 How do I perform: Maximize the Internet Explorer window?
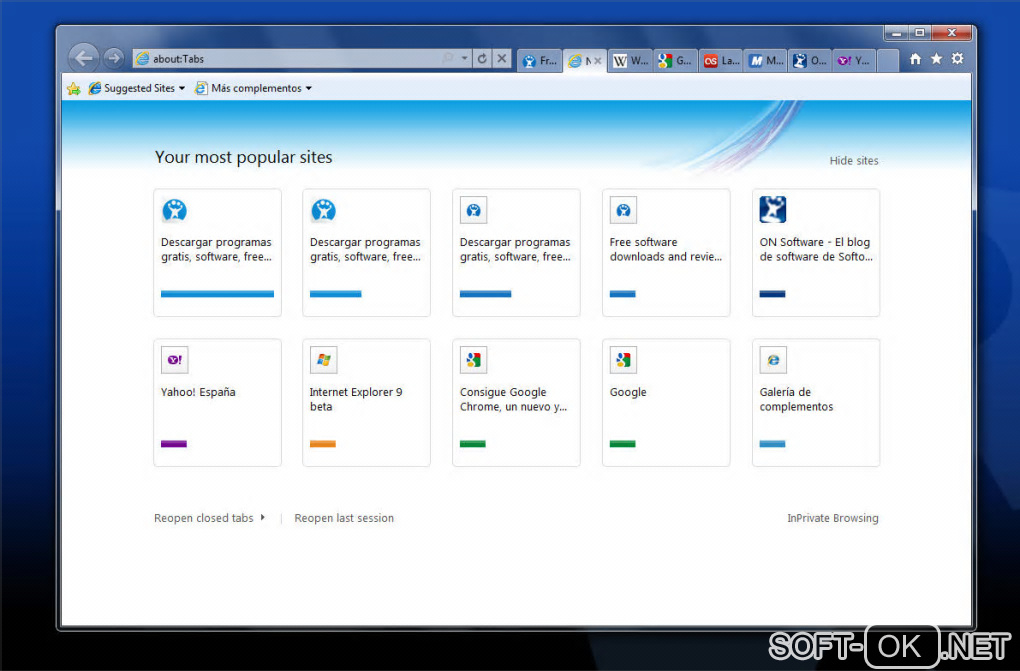920,33
